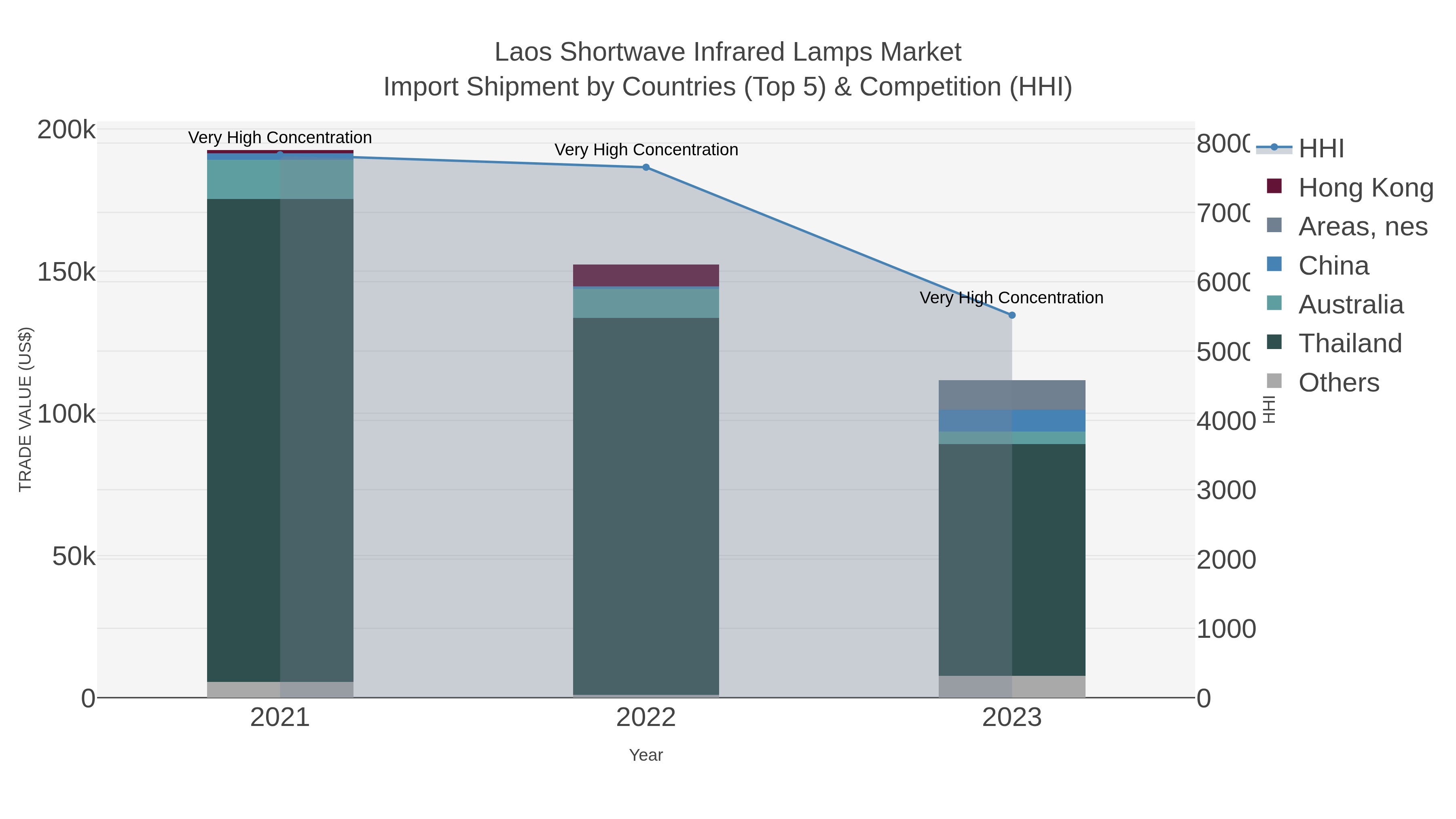Click the 2023 Very High Concentration annotation
This screenshot has width=1456, height=819.
point(1012,298)
